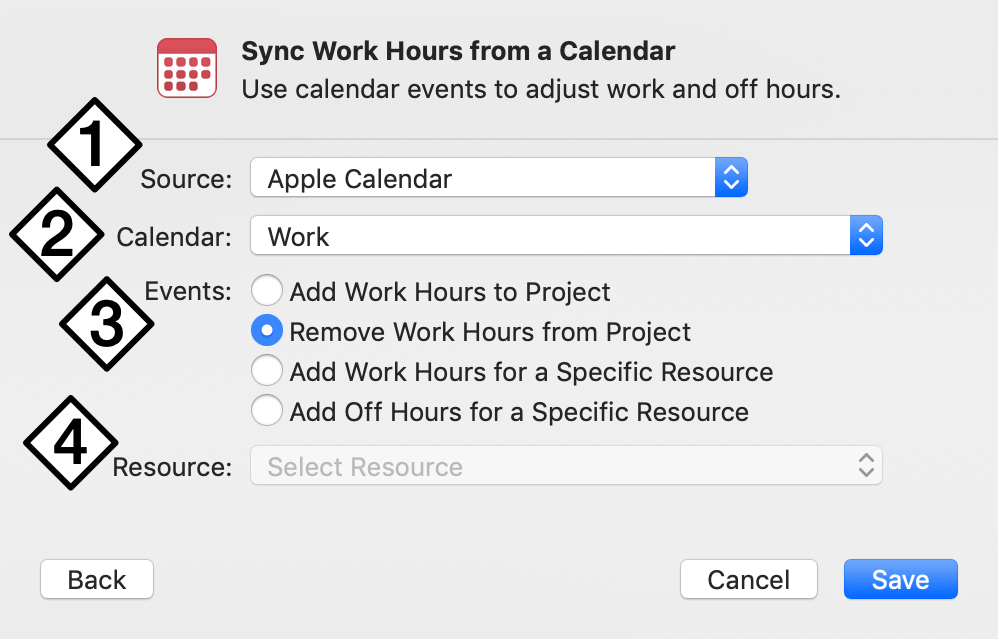Click the Sync Work Hours from a Calendar heading
998x639 pixels.
pyautogui.click(x=458, y=52)
